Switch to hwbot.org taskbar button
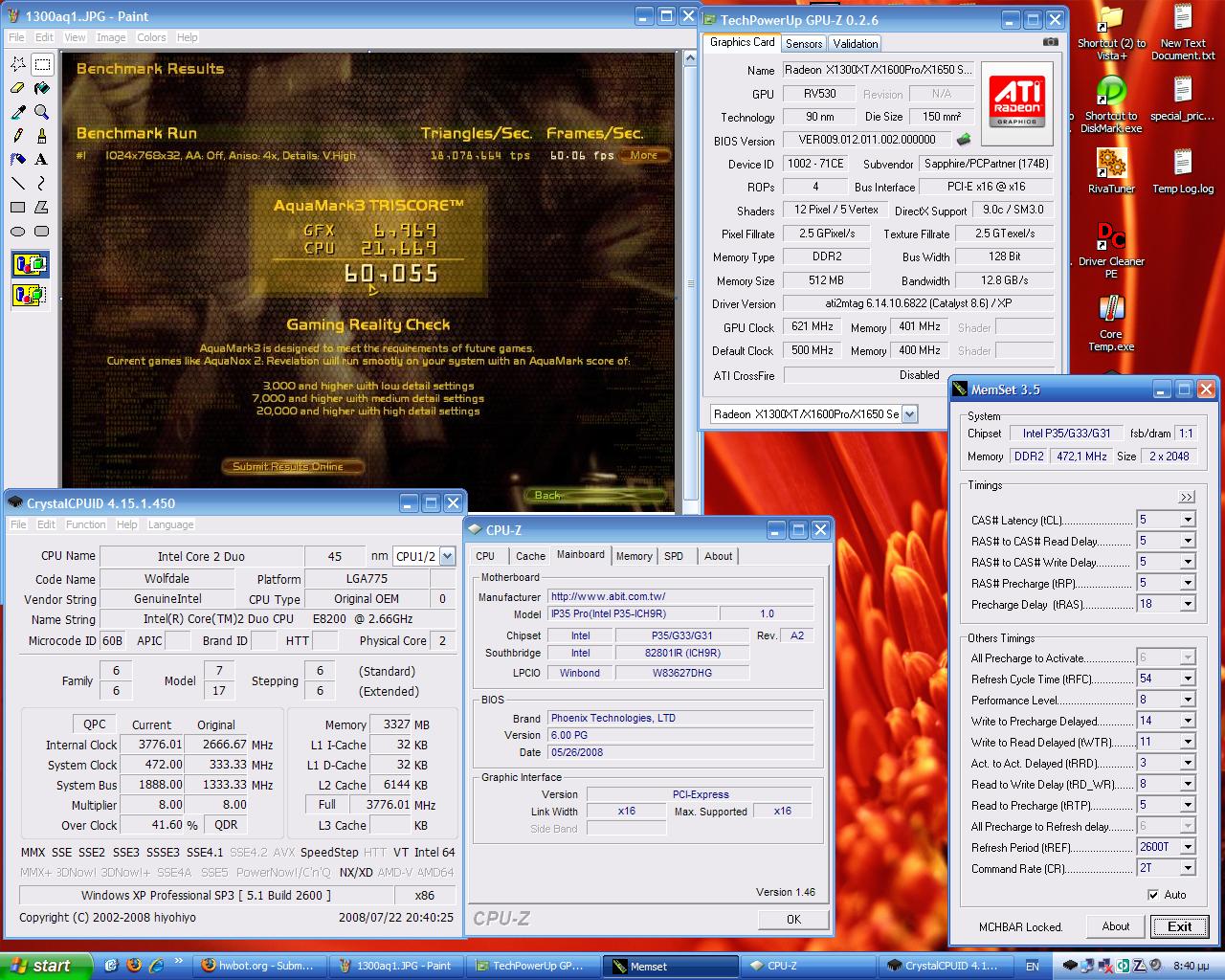1225x980 pixels. pos(258,966)
